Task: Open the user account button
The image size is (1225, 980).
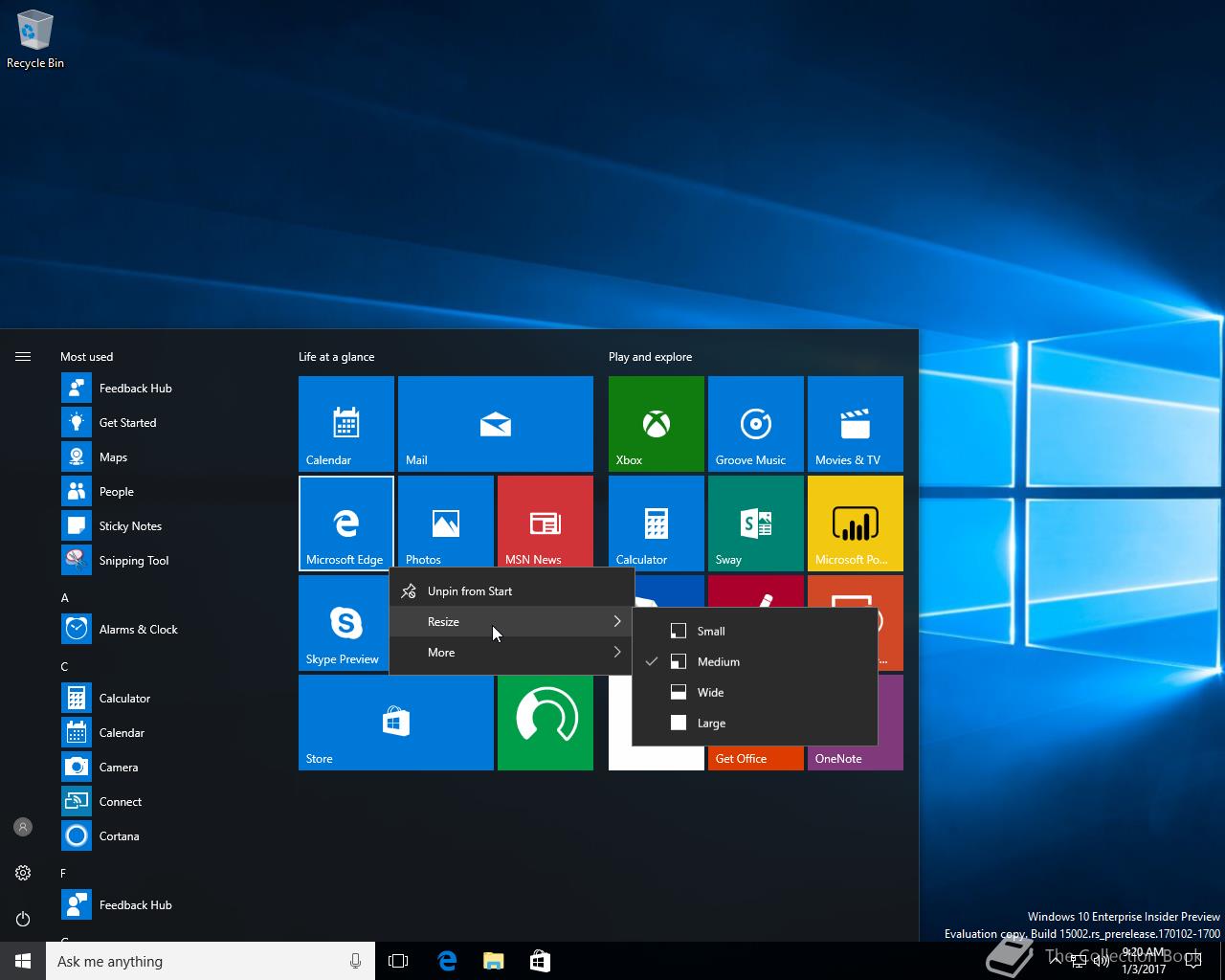Action: pyautogui.click(x=23, y=827)
